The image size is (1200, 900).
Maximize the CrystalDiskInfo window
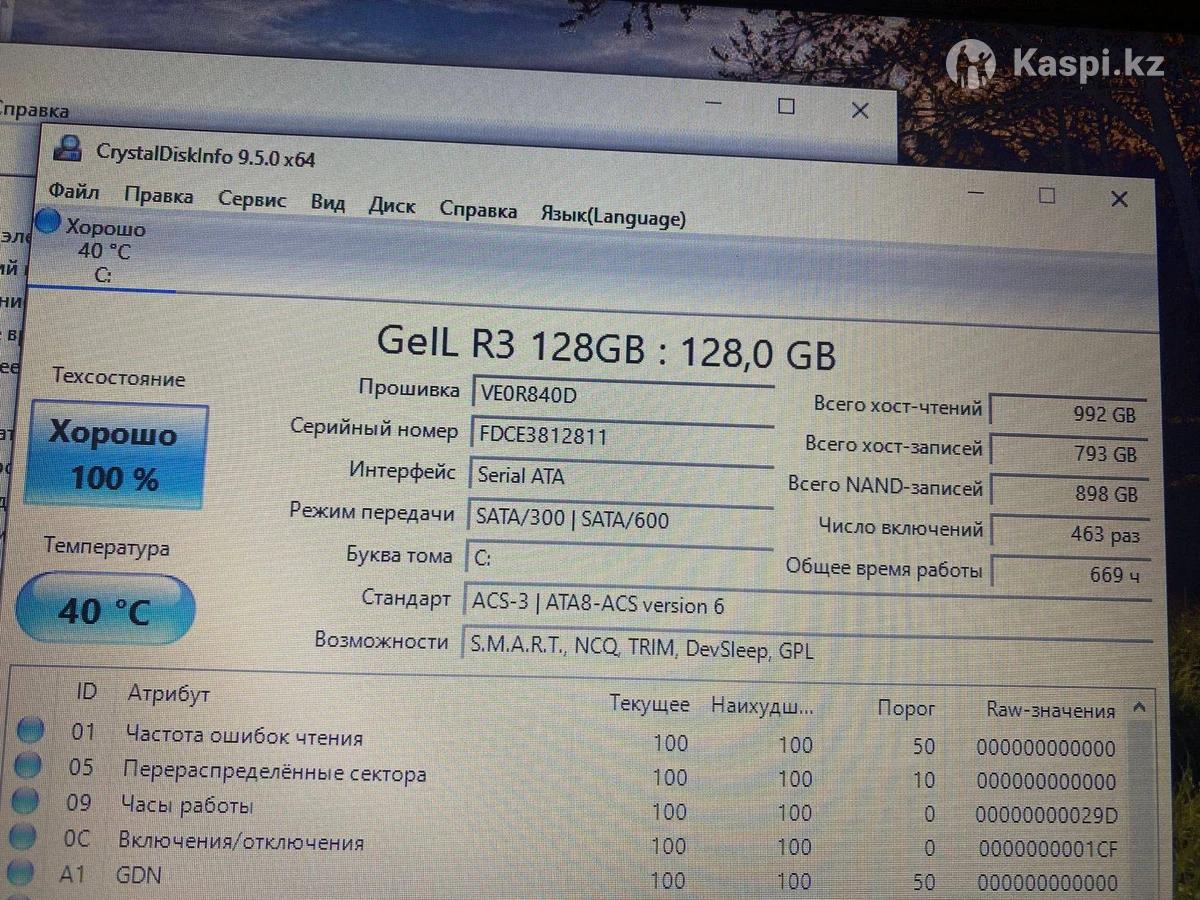coord(1046,195)
